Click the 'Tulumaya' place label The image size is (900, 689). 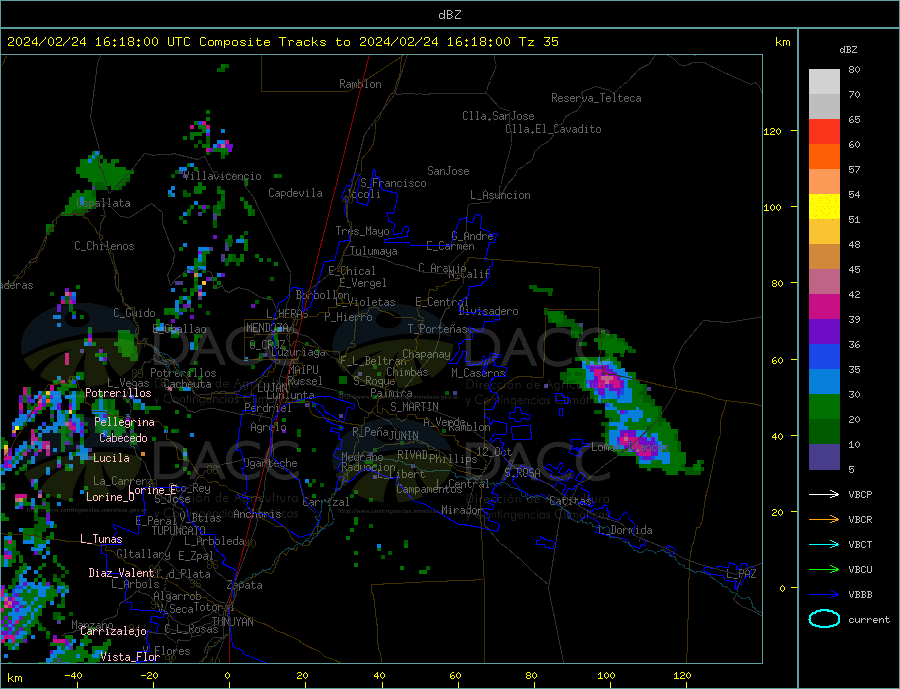374,251
